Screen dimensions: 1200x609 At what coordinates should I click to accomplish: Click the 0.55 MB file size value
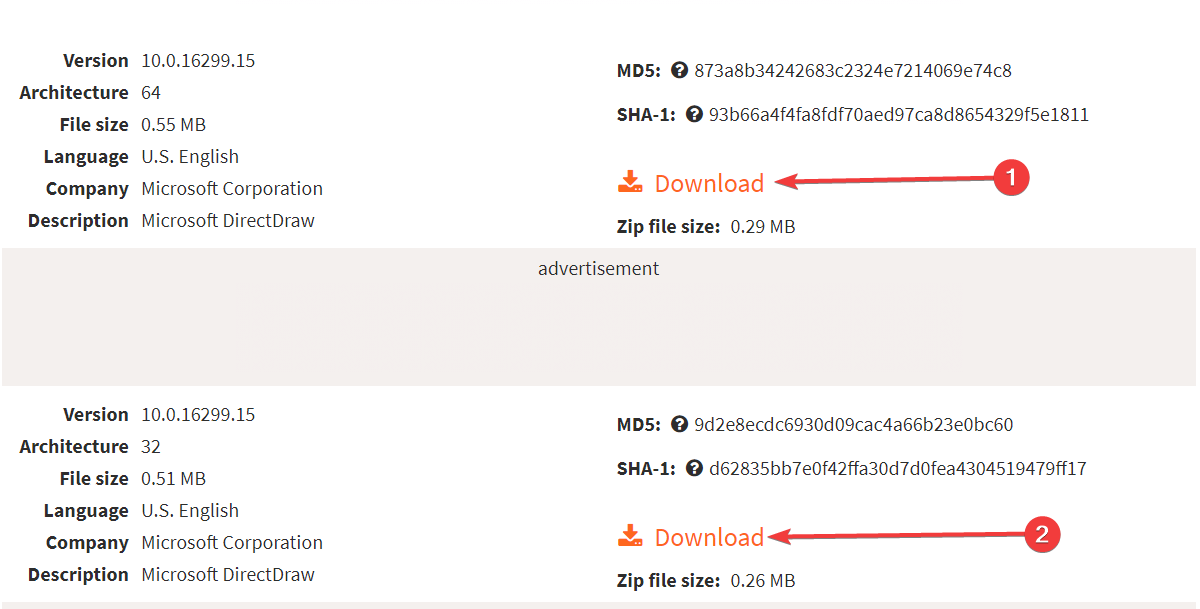[x=174, y=125]
